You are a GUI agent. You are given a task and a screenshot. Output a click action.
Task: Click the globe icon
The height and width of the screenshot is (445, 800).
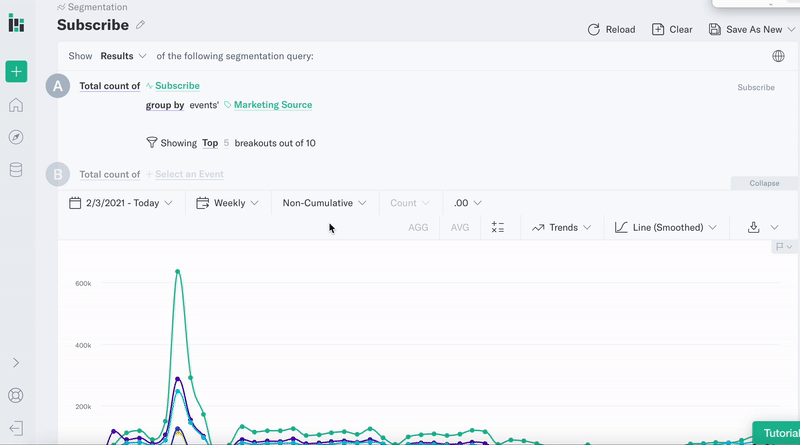point(778,56)
